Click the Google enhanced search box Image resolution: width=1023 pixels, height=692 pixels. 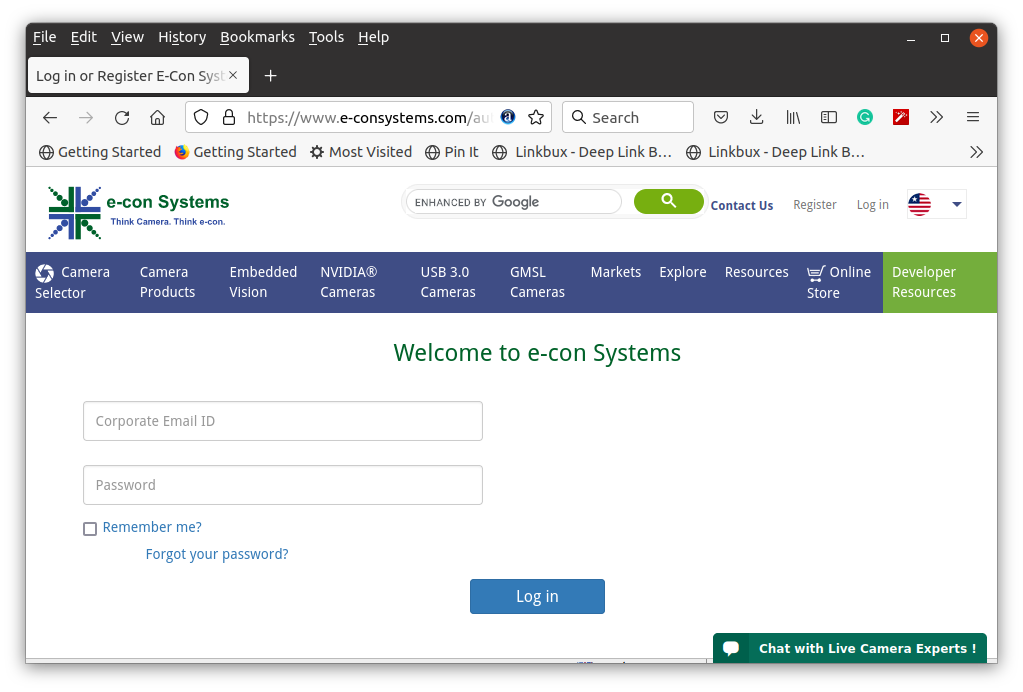coord(513,202)
